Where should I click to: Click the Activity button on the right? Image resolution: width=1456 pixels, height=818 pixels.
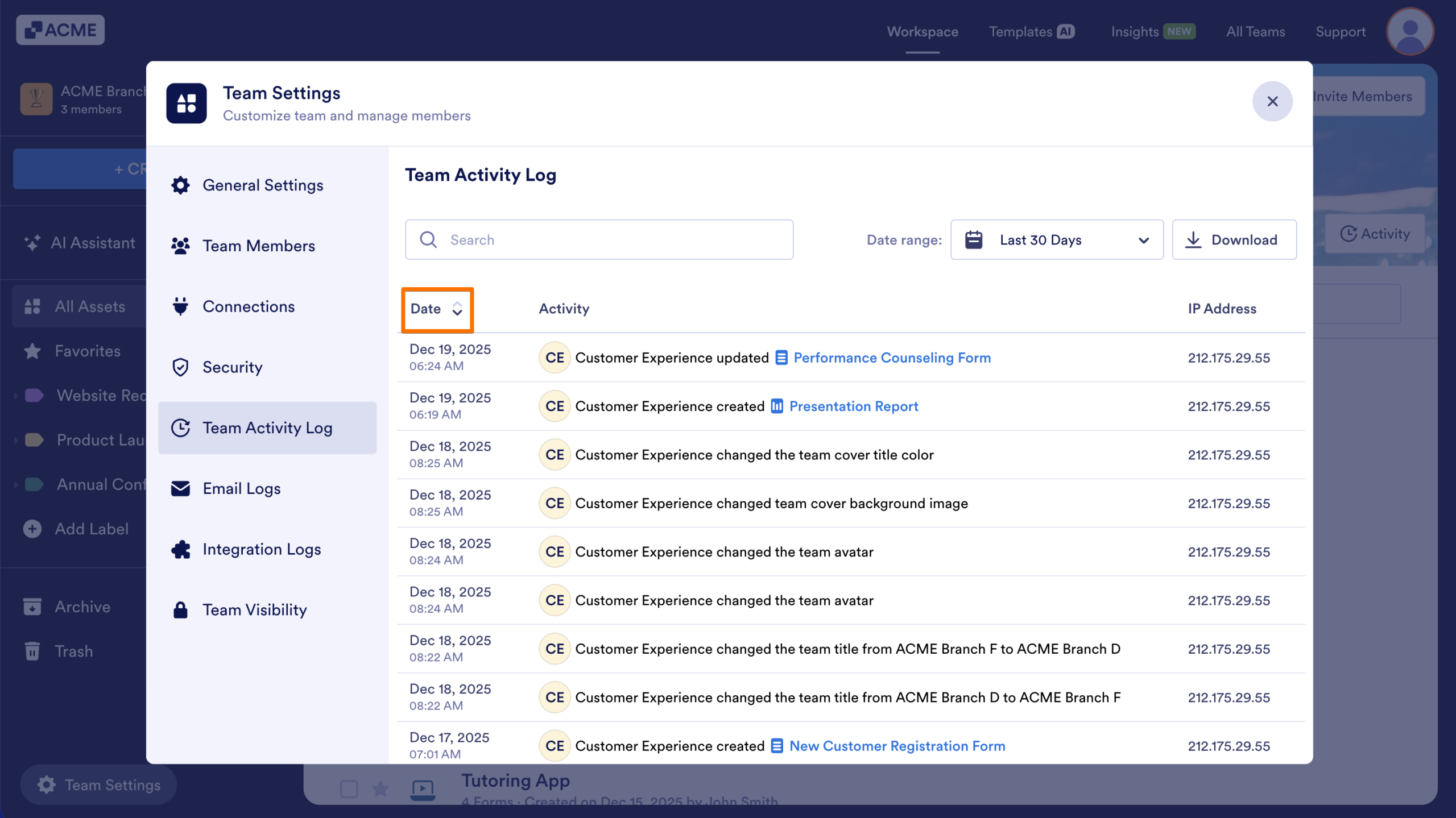click(x=1375, y=234)
